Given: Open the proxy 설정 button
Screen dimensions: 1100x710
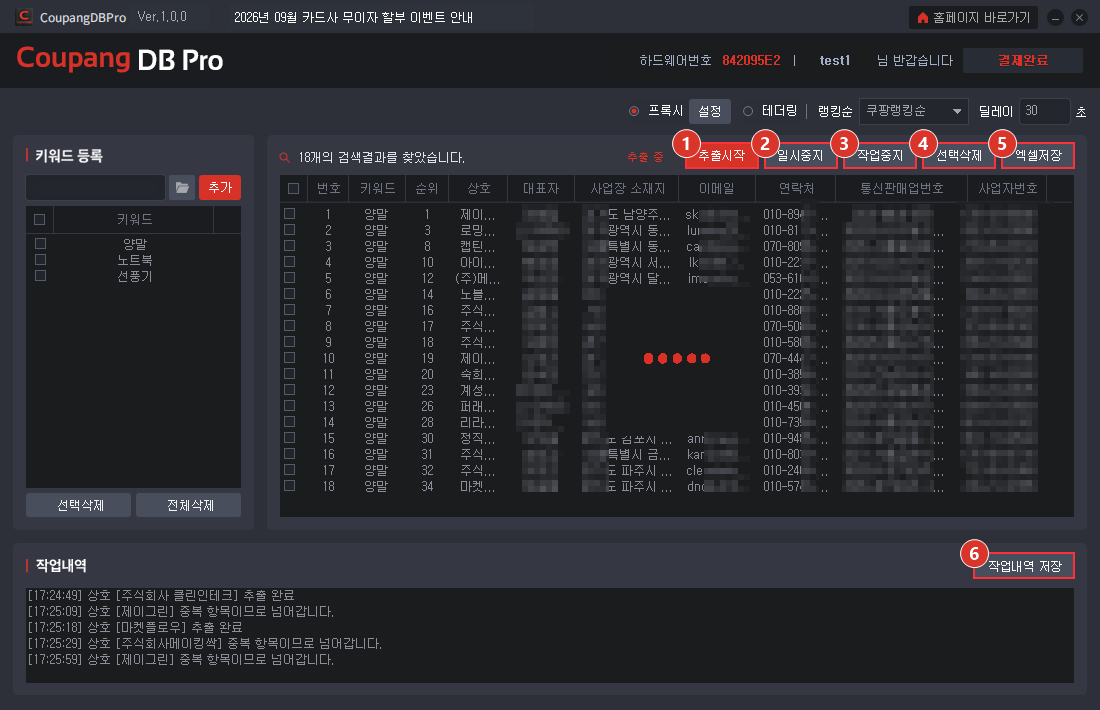Looking at the screenshot, I should (710, 111).
